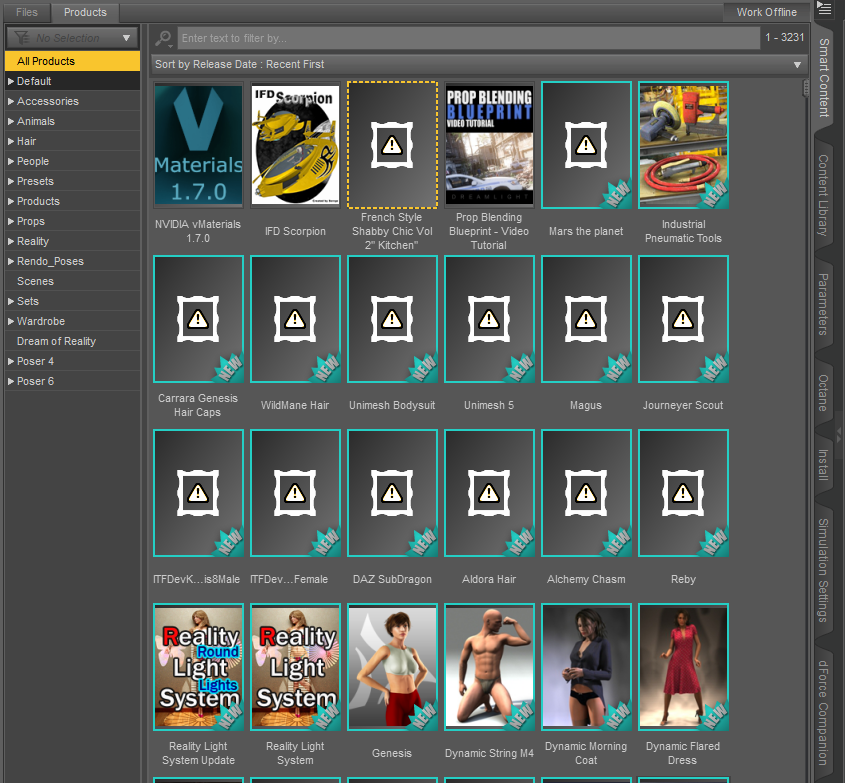Open the Smart Content side tab
Image resolution: width=845 pixels, height=783 pixels.
(x=823, y=77)
